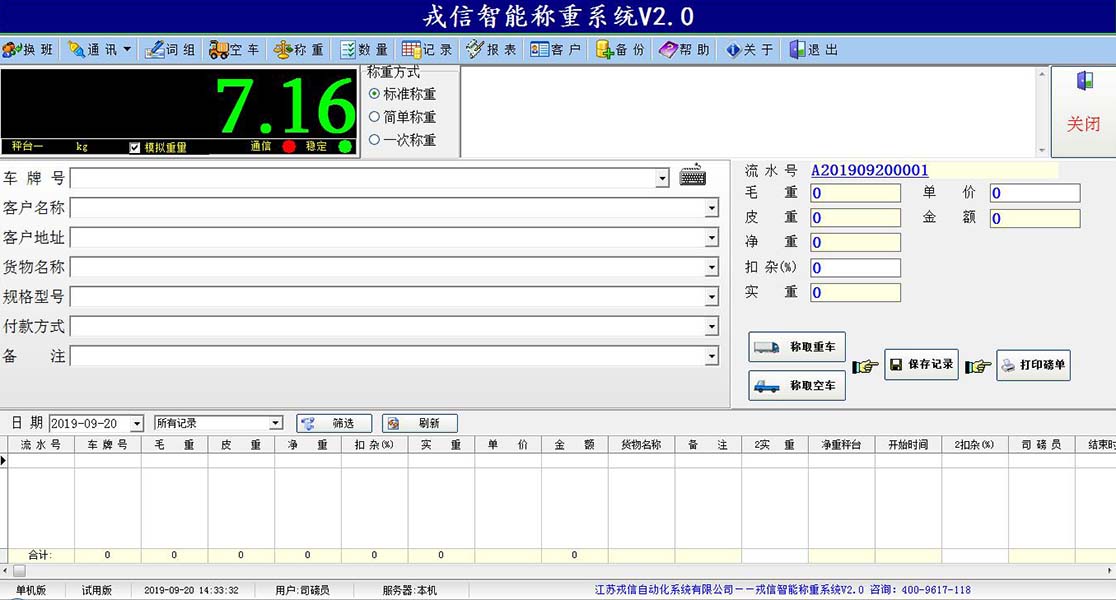Click the red 通信 indicator light

pyautogui.click(x=289, y=147)
